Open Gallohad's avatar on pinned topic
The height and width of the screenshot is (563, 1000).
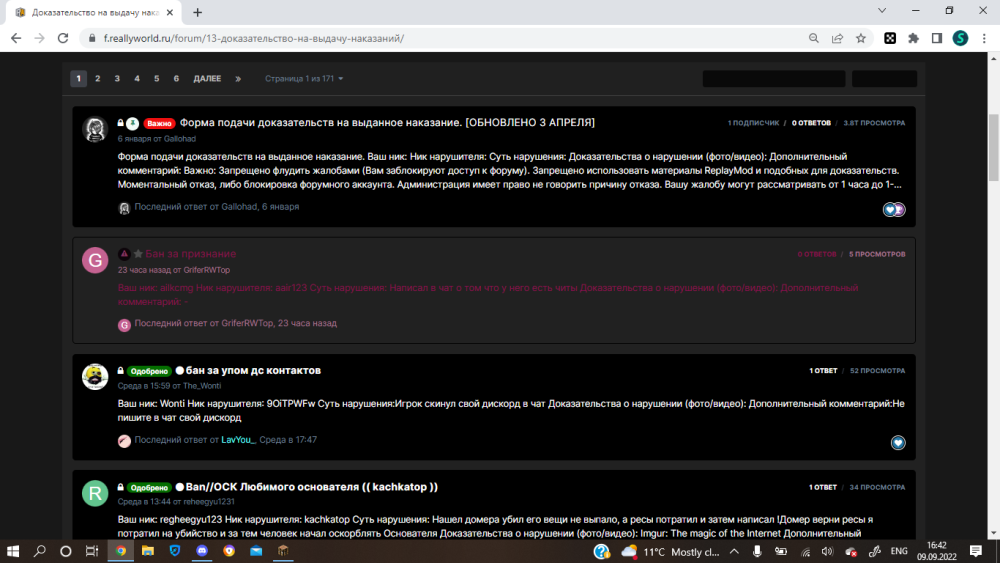[x=95, y=129]
